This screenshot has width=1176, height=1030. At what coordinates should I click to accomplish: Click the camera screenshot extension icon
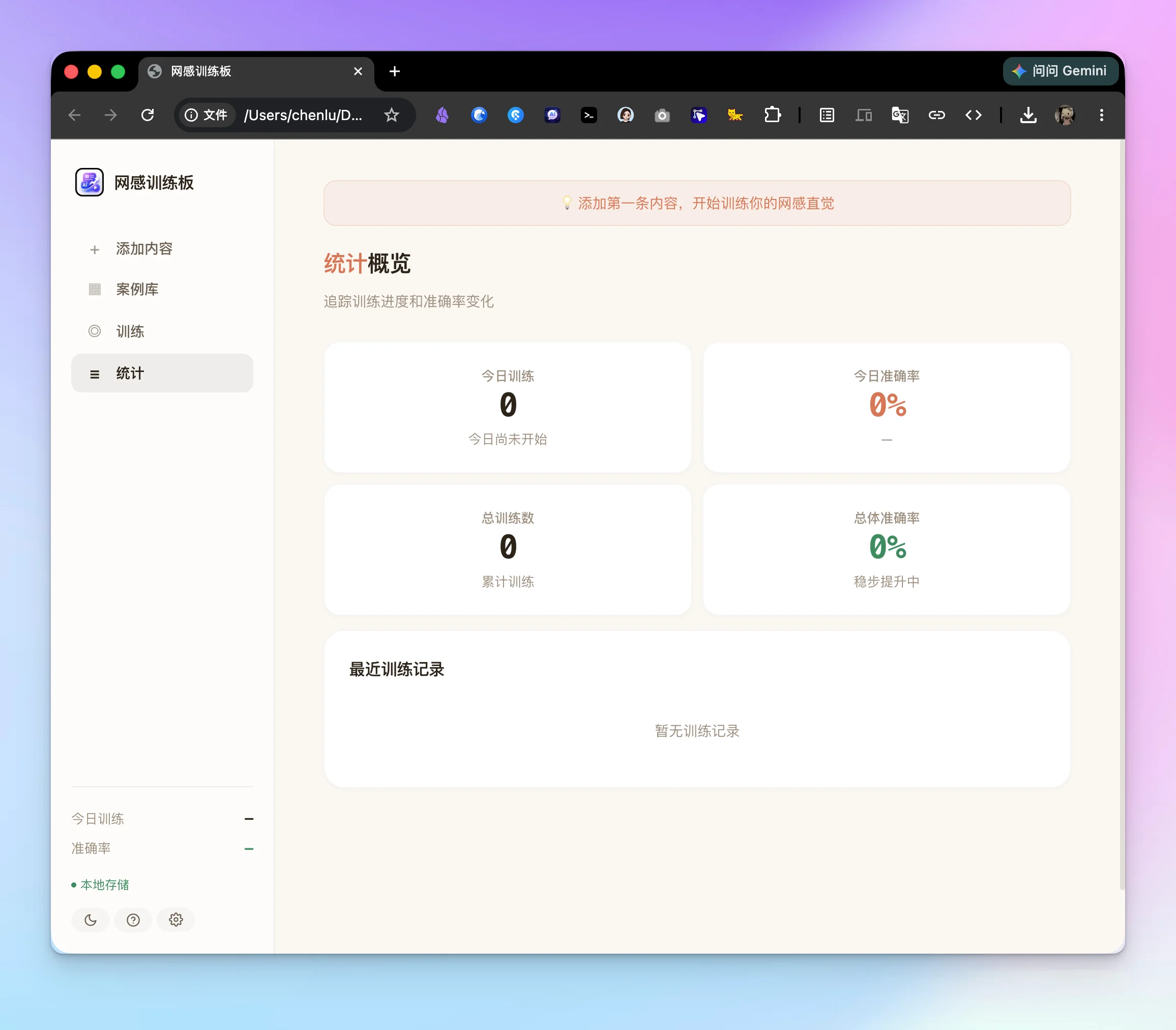(662, 115)
